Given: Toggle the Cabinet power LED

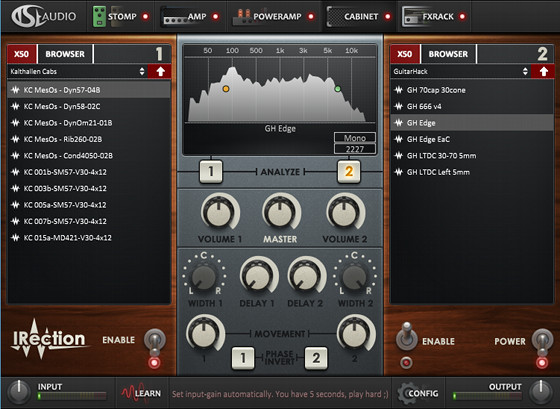Looking at the screenshot, I should 387,16.
